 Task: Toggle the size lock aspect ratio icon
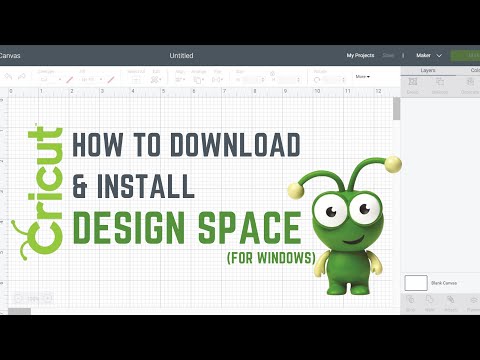click(272, 73)
